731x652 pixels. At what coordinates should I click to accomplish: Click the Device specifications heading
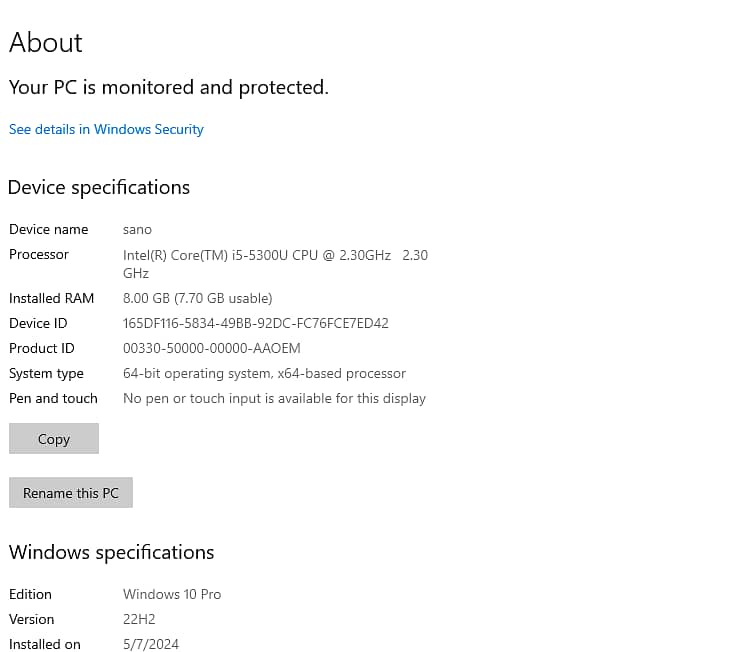[99, 187]
